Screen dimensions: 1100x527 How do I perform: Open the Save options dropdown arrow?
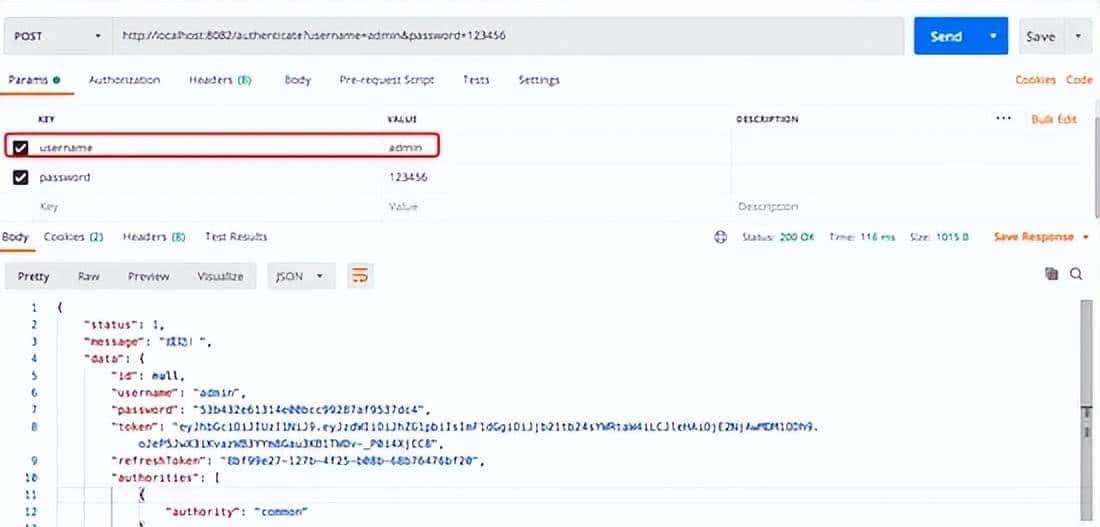pos(1078,36)
